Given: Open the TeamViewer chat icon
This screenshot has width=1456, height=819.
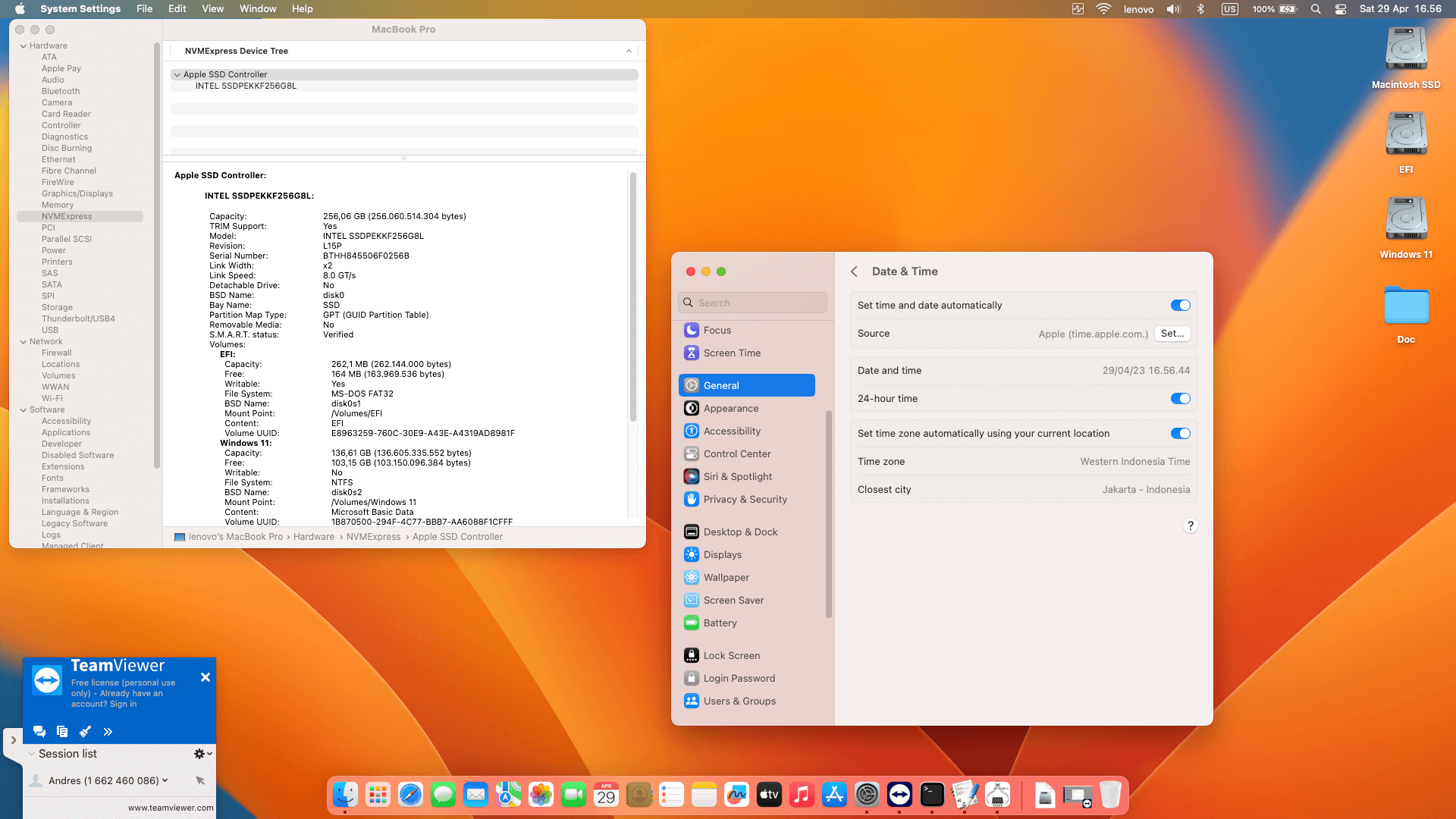Looking at the screenshot, I should click(x=39, y=732).
